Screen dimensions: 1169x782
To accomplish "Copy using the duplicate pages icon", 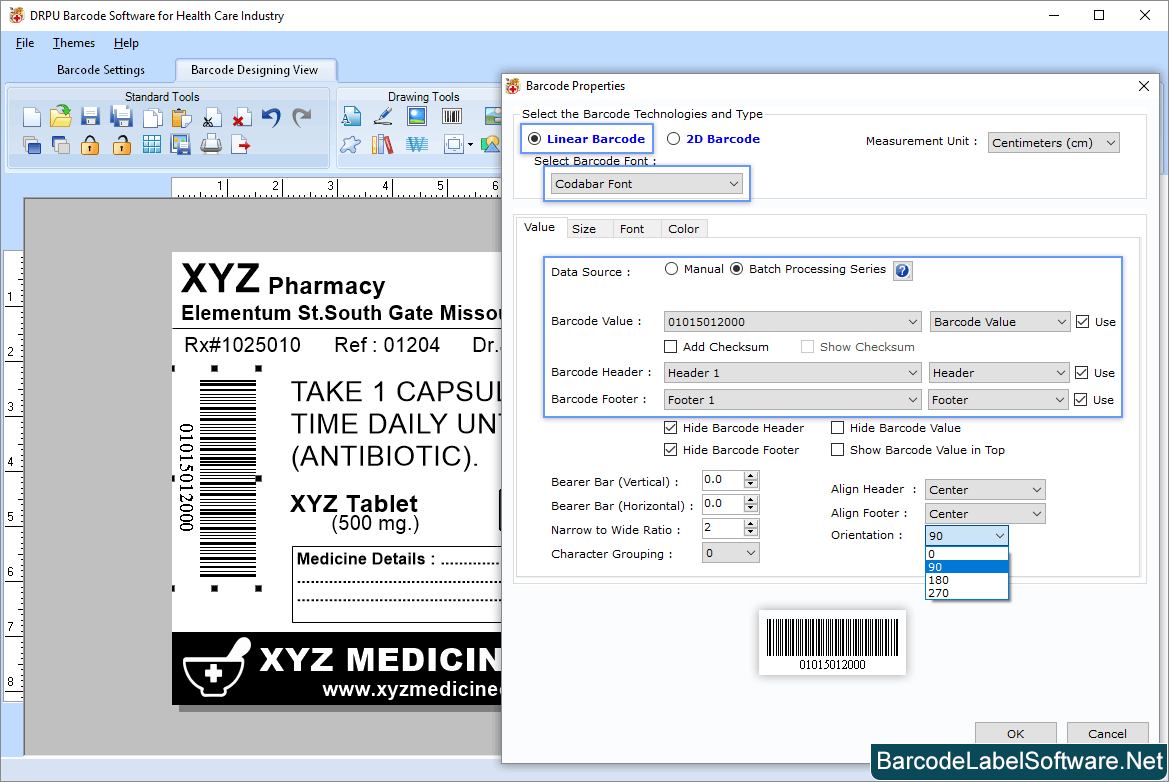I will (152, 117).
